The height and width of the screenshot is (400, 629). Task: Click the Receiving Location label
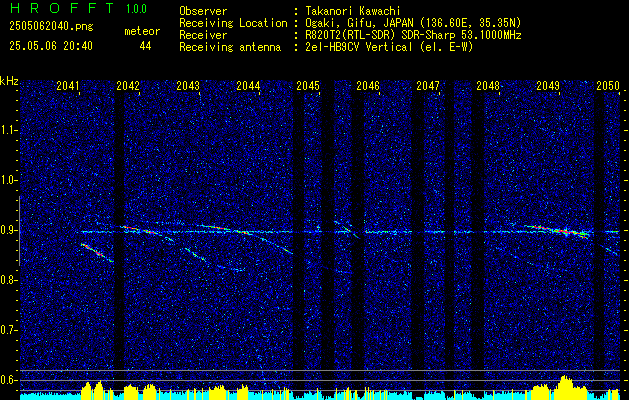233,23
